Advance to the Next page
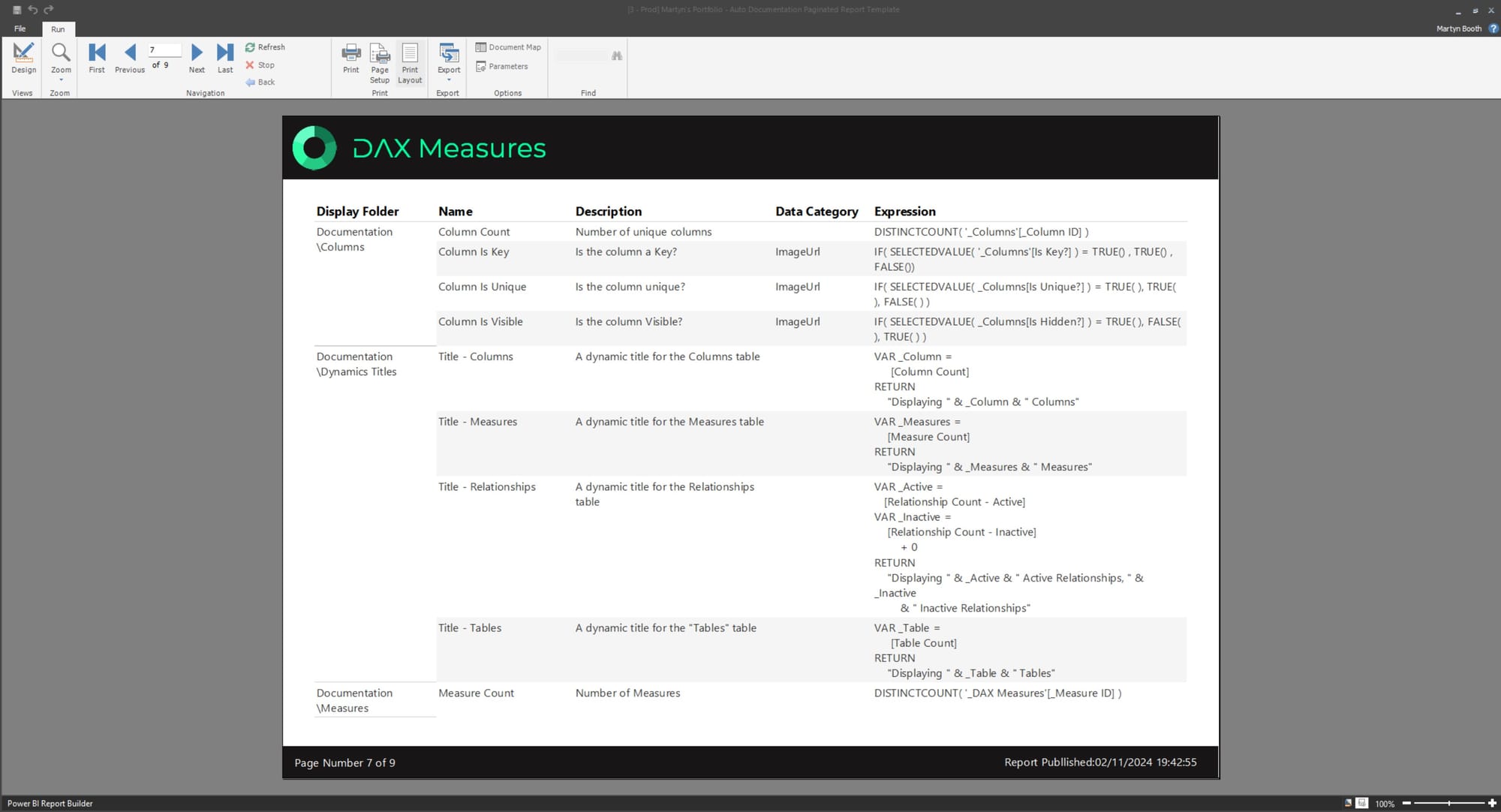 click(197, 58)
